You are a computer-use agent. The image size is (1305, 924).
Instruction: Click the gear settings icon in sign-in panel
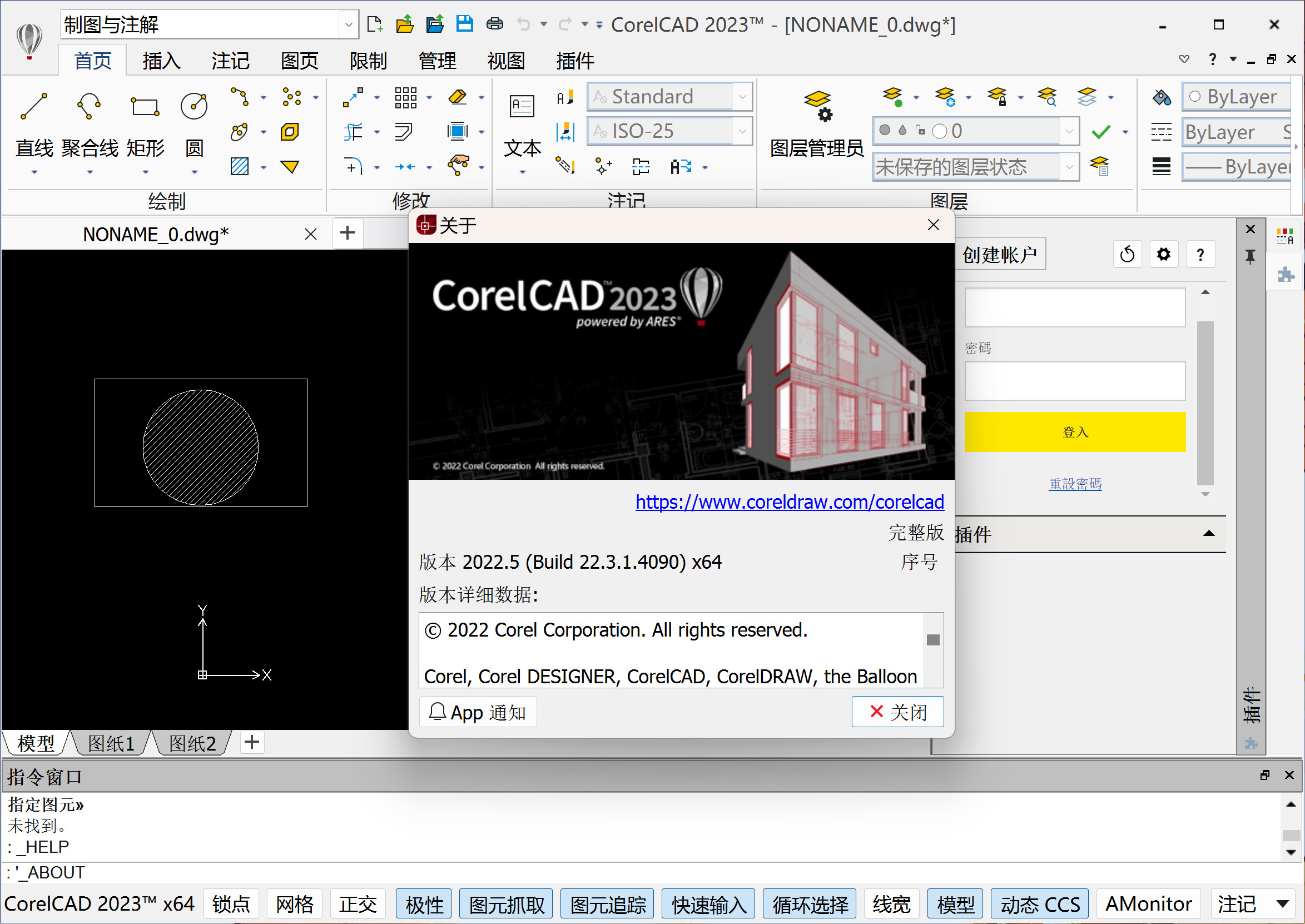click(x=1164, y=254)
